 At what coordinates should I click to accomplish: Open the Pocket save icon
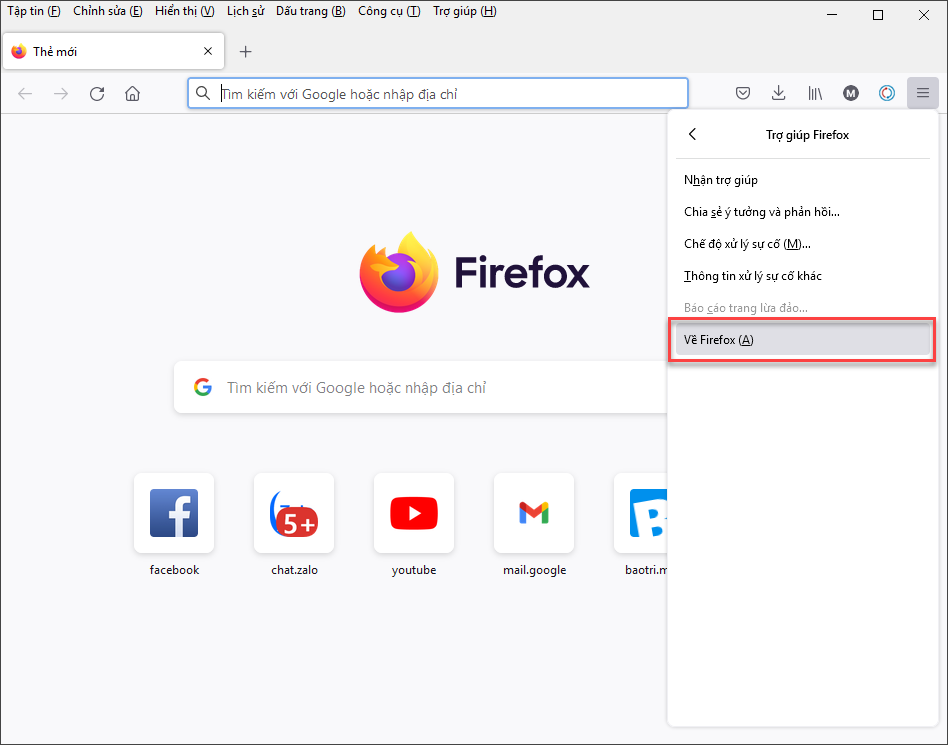743,93
